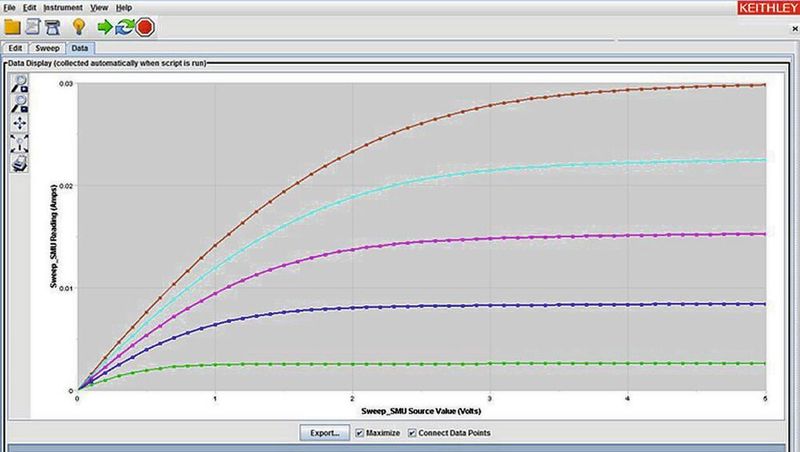Close the panel with the small x button
Viewport: 800px width, 452px height.
[x=795, y=29]
